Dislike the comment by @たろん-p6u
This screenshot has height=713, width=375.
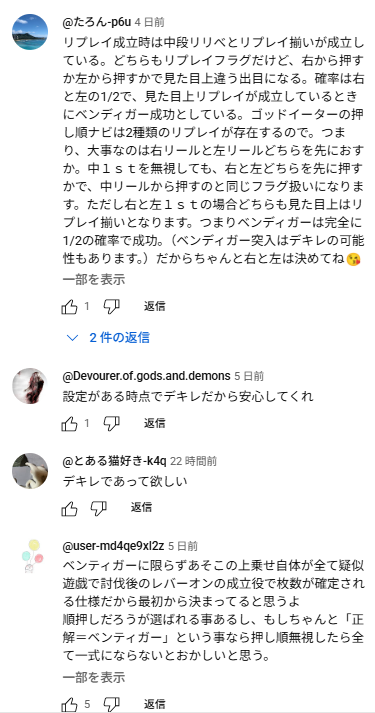pyautogui.click(x=111, y=307)
